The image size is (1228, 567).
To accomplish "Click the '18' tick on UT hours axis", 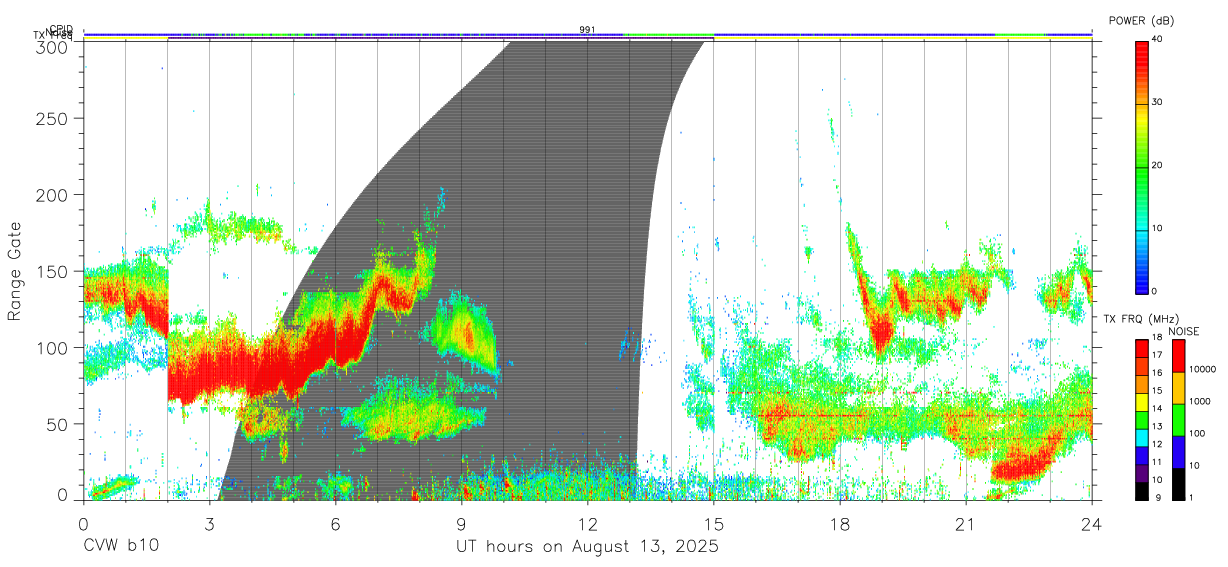I will [840, 524].
